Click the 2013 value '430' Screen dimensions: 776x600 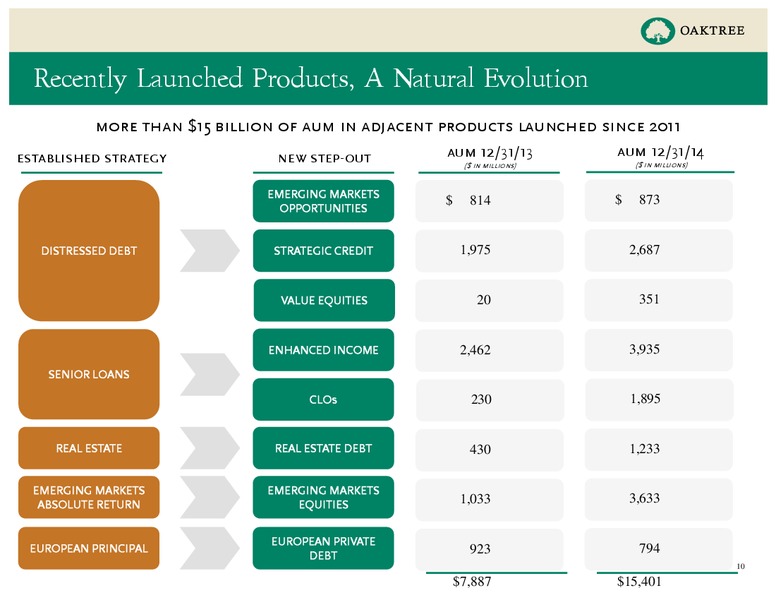[x=480, y=449]
